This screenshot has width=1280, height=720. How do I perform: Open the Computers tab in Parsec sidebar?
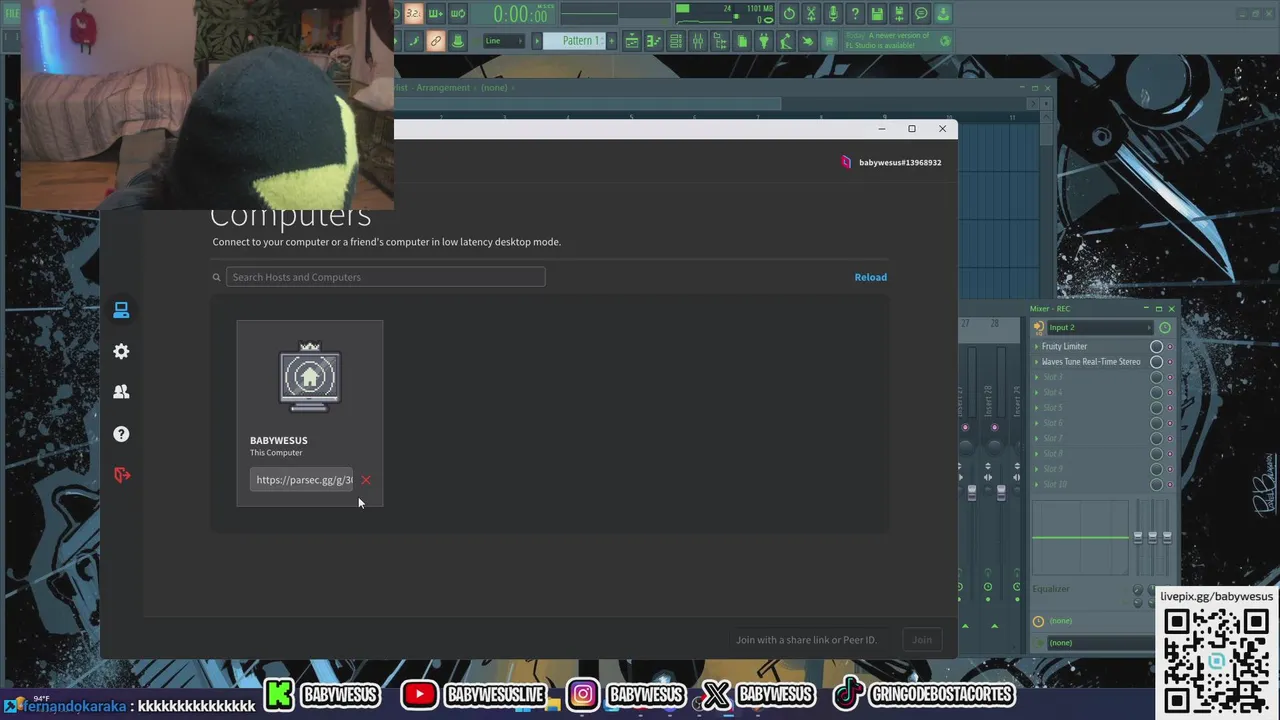click(x=121, y=310)
